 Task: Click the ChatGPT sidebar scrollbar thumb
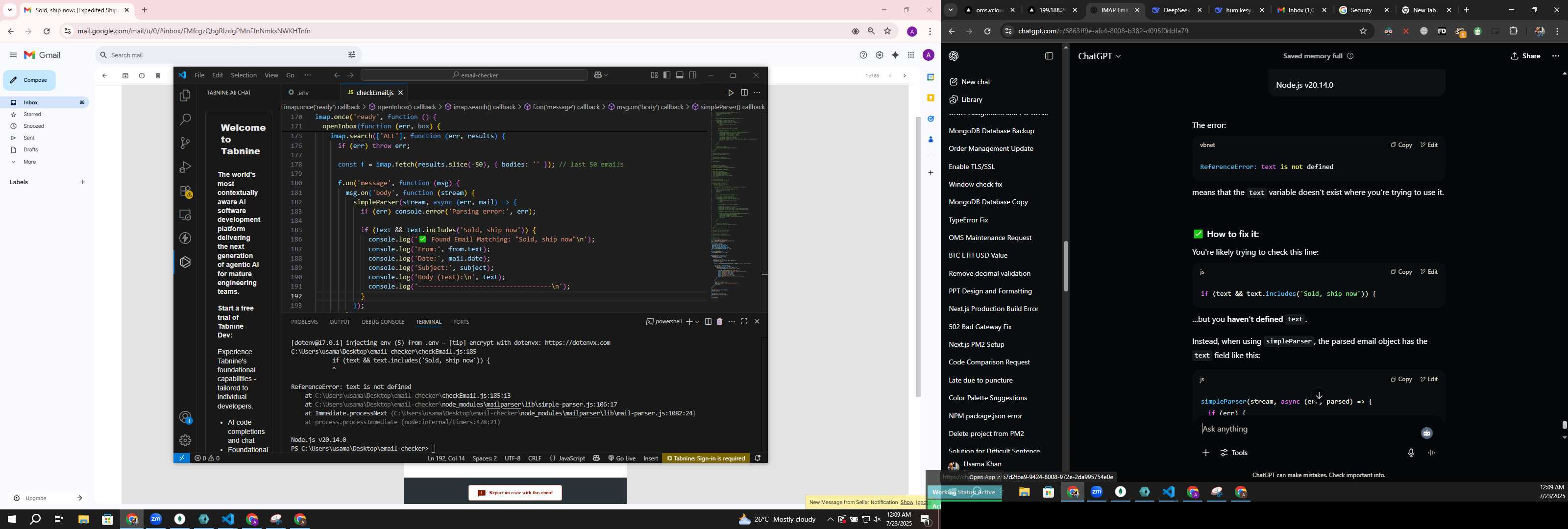click(1065, 266)
